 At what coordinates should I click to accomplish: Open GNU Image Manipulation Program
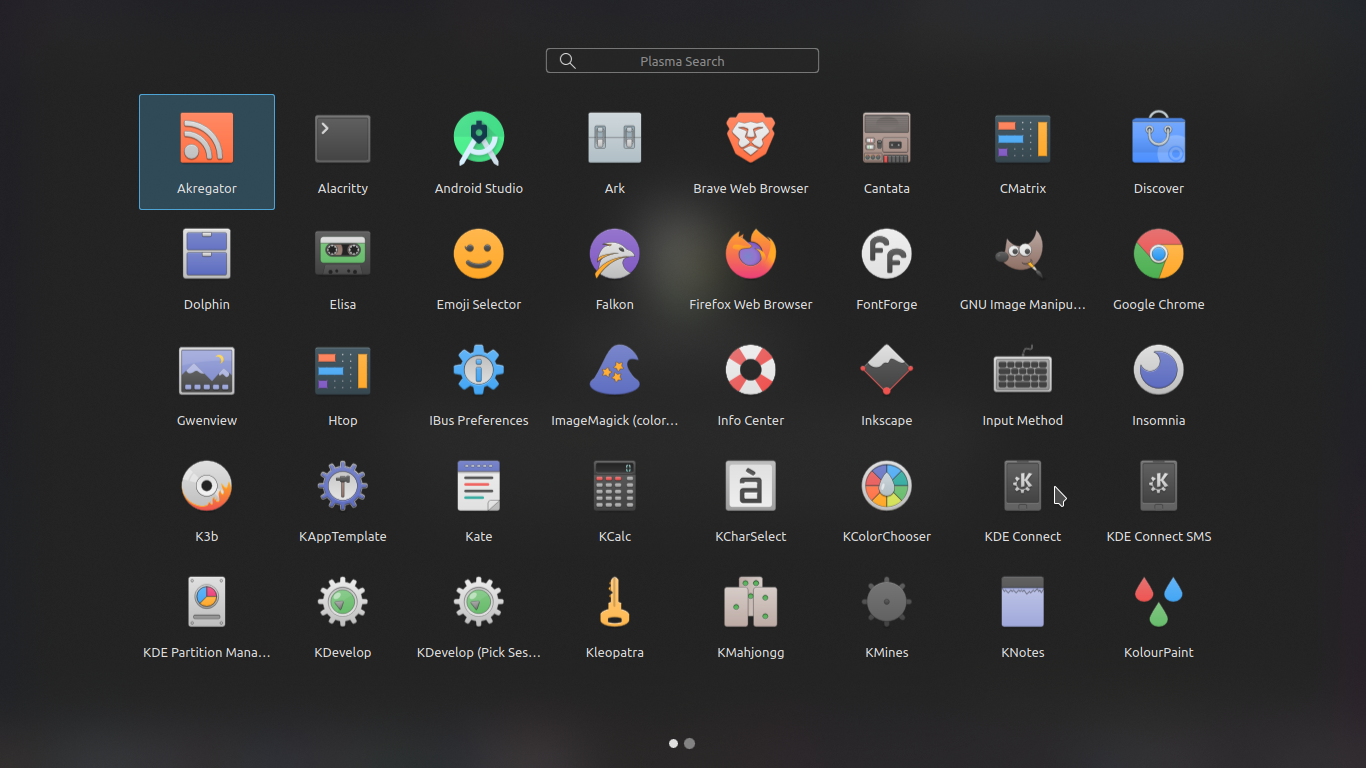tap(1023, 268)
